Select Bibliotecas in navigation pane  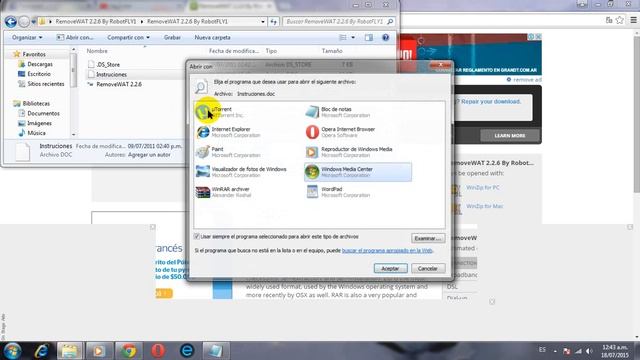(x=36, y=104)
